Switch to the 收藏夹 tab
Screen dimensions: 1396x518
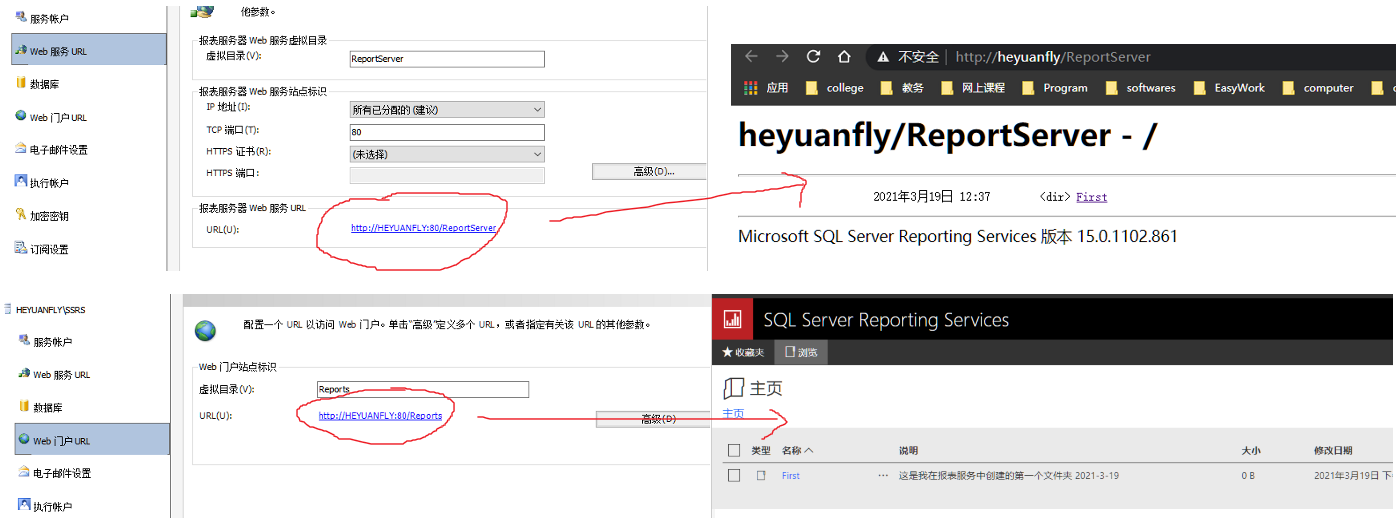click(x=742, y=352)
